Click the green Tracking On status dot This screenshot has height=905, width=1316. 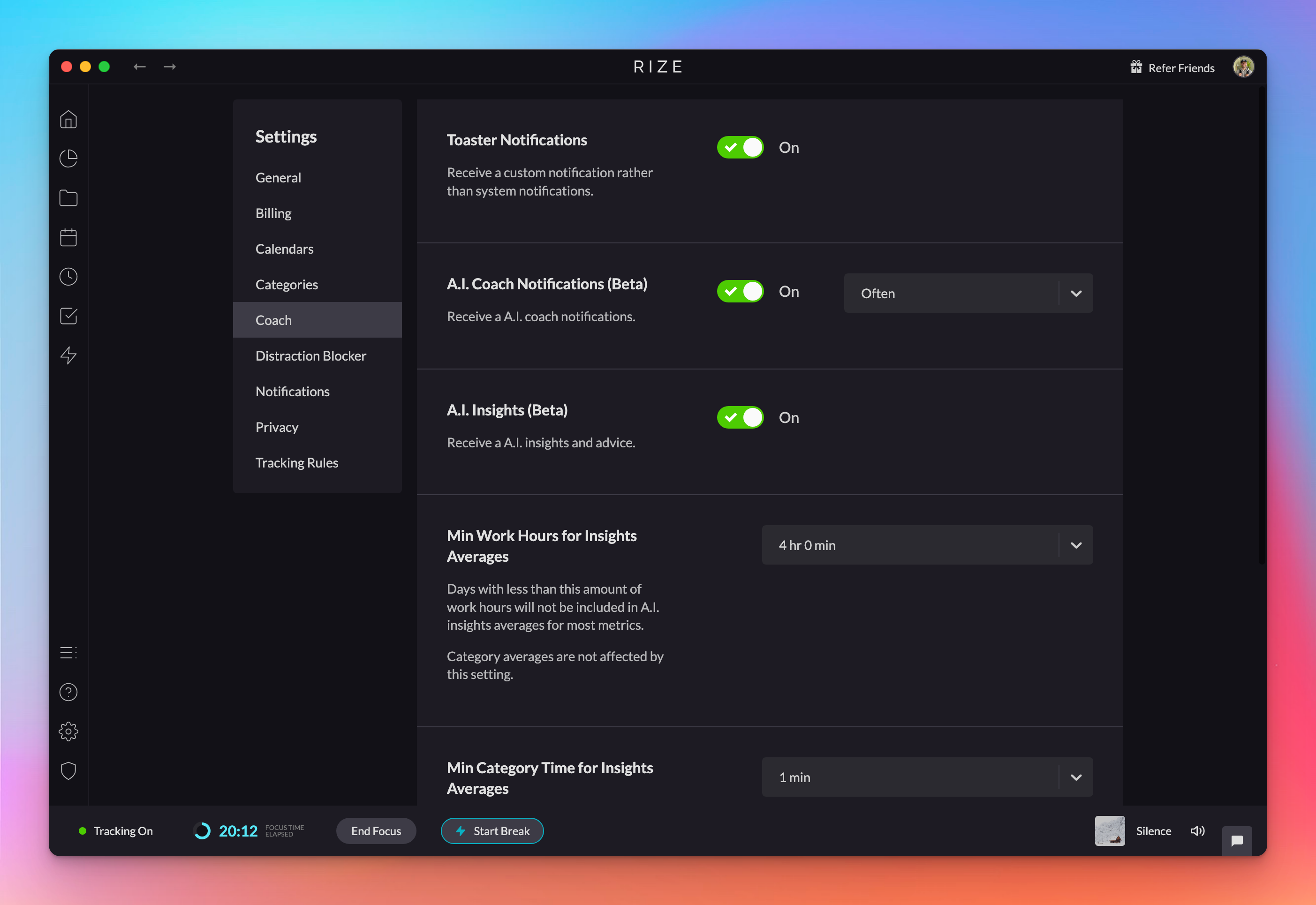(83, 831)
